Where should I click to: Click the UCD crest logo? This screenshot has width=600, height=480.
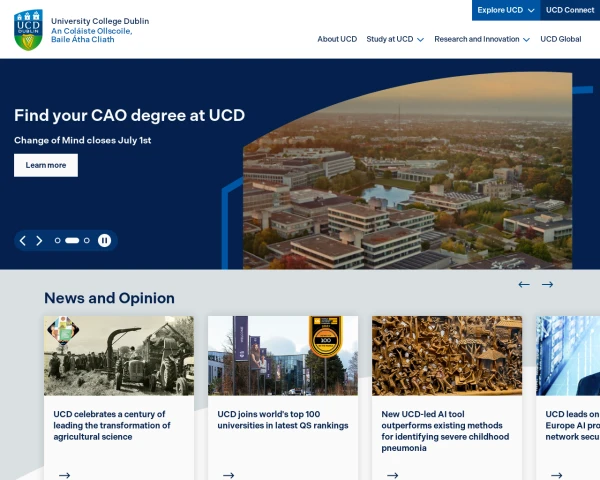(28, 30)
